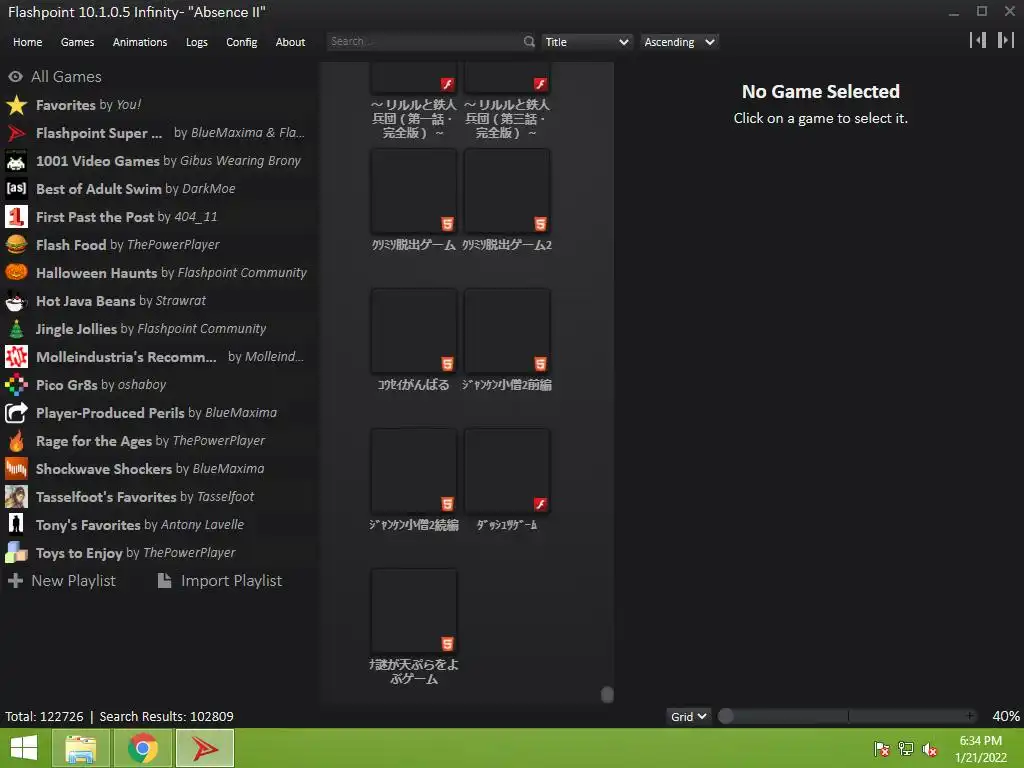Click the Flash Food burger icon
The width and height of the screenshot is (1024, 768).
[x=16, y=245]
